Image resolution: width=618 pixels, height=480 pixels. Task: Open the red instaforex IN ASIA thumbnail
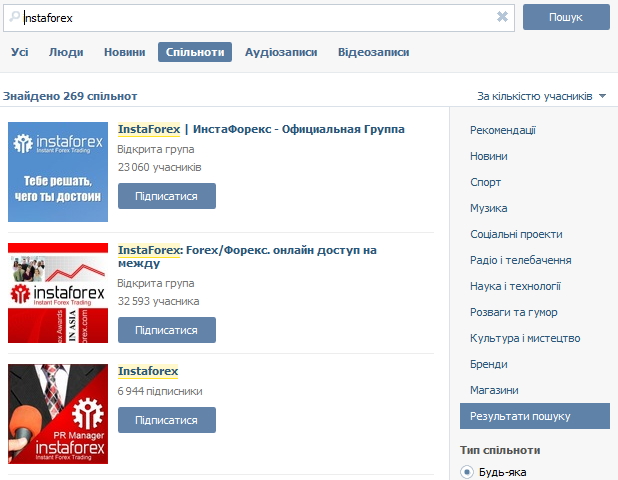[x=58, y=293]
